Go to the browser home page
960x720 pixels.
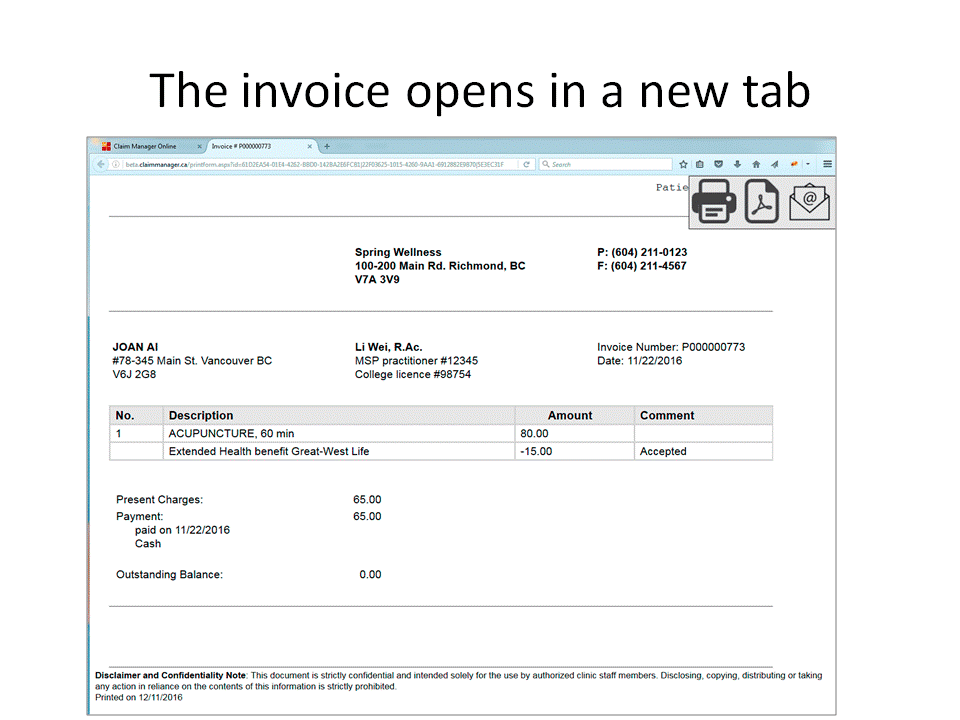(x=755, y=164)
